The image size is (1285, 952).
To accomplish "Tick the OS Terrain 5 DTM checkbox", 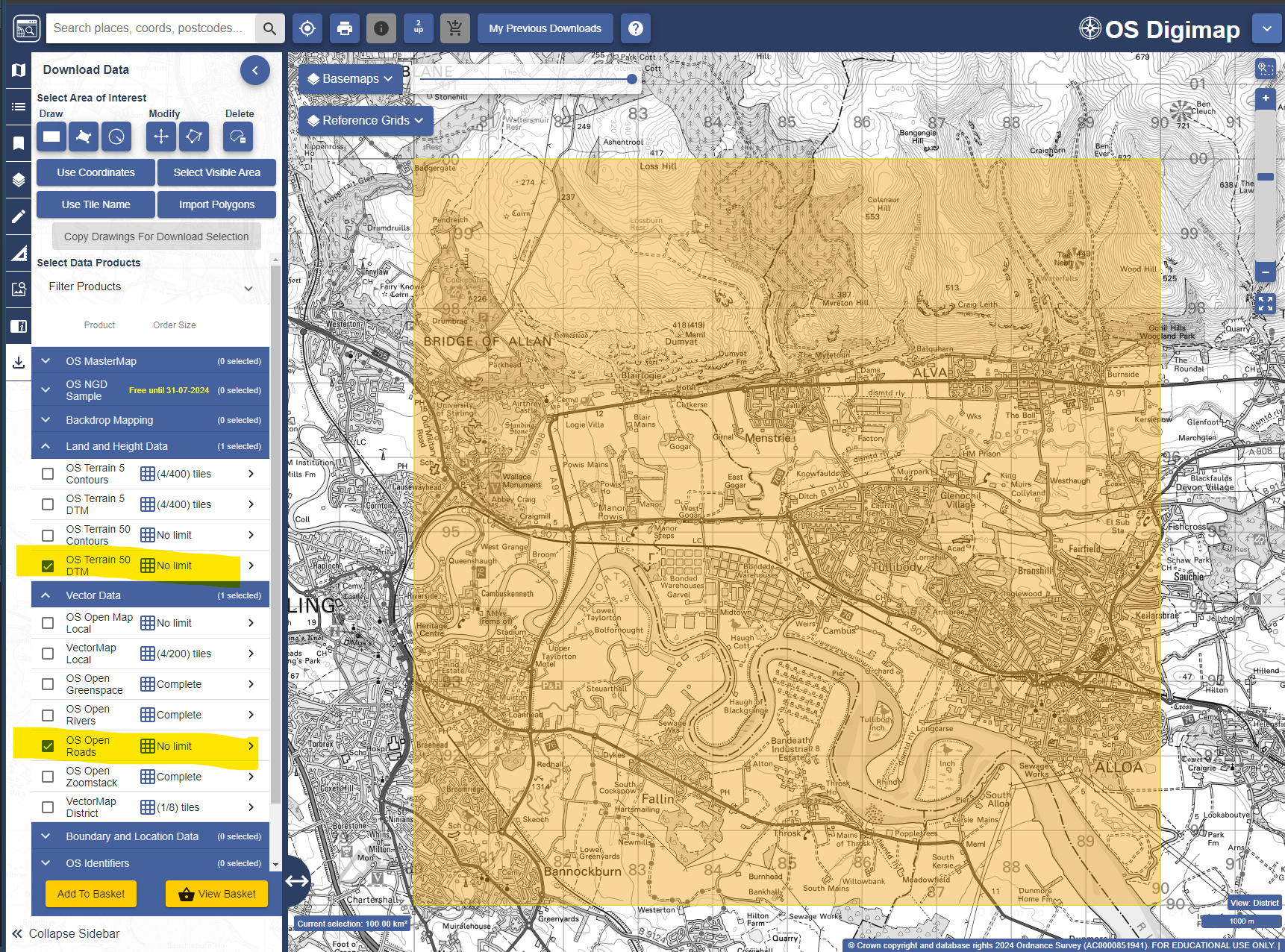I will tap(48, 504).
